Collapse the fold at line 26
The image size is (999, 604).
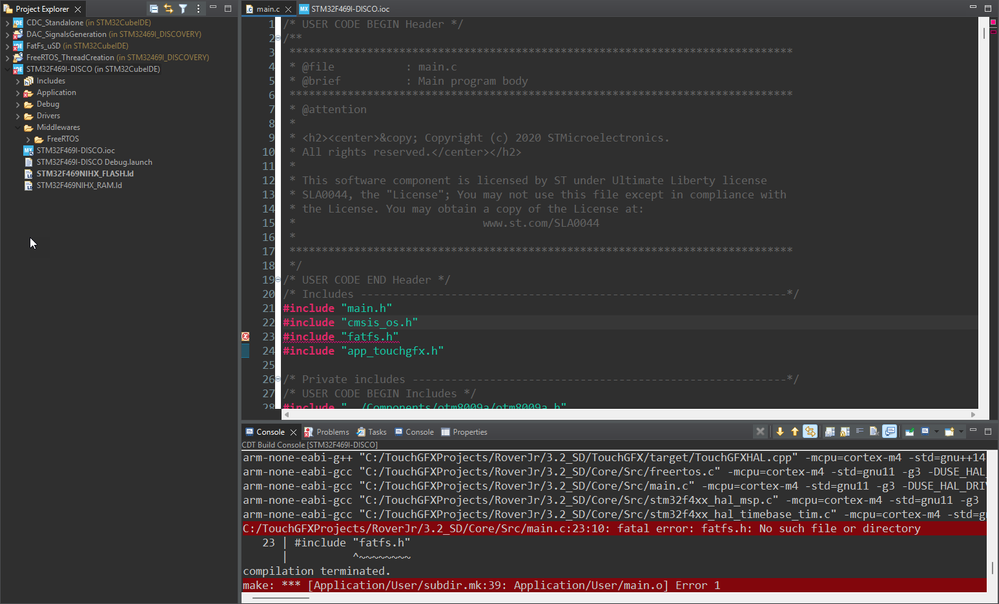click(x=278, y=378)
